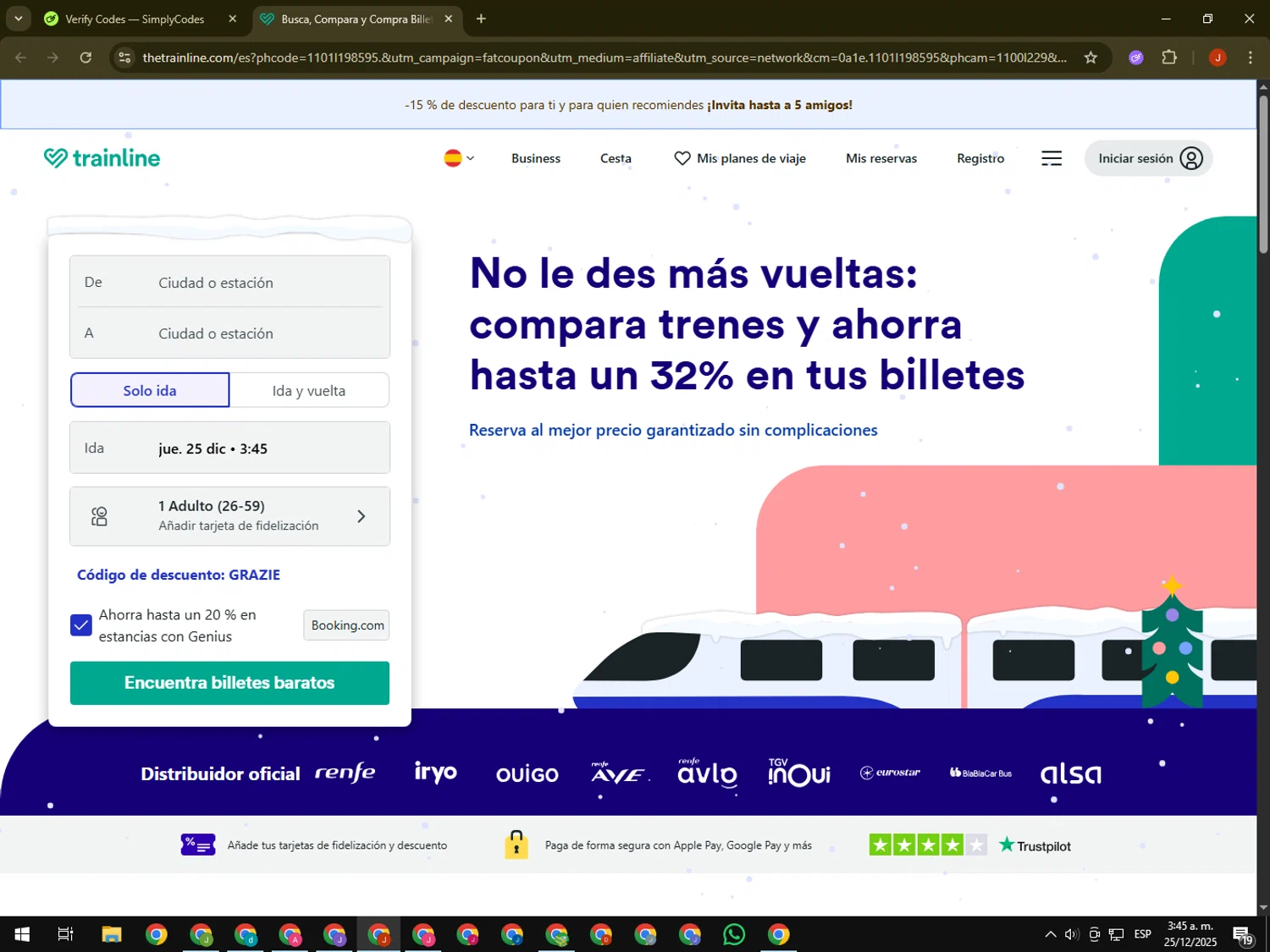Close the Verify Codes — SimplyCodes tab
1270x952 pixels.
pyautogui.click(x=233, y=19)
